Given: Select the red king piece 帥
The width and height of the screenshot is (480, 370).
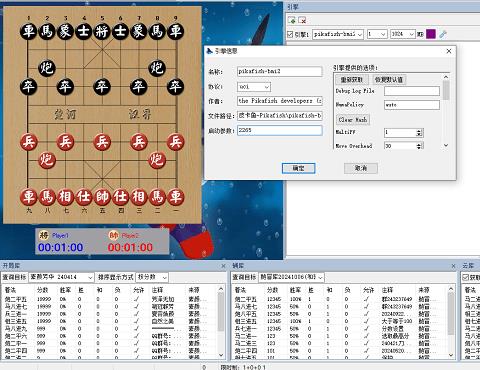Looking at the screenshot, I should (x=102, y=197).
